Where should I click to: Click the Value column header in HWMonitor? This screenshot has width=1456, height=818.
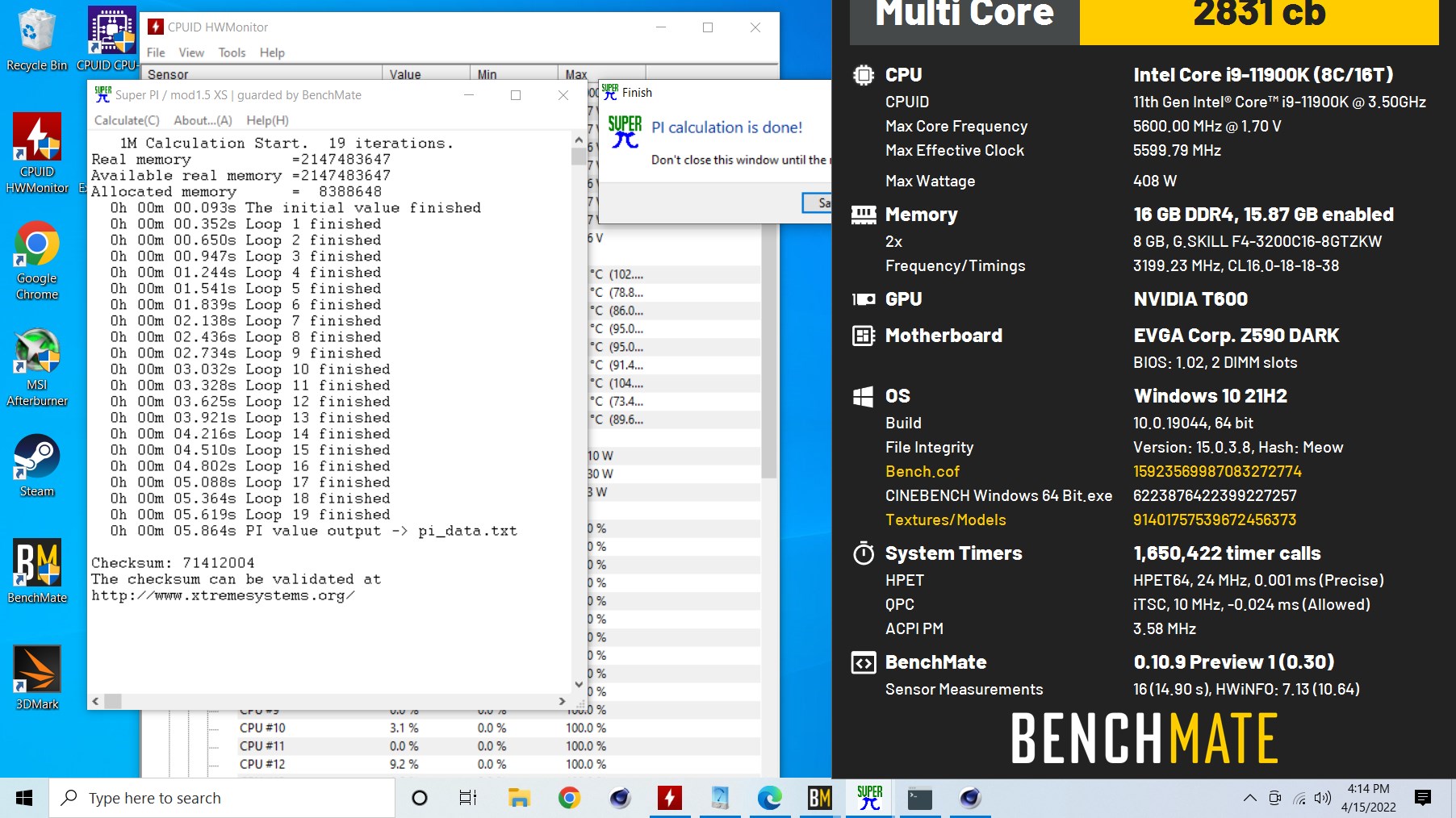426,73
